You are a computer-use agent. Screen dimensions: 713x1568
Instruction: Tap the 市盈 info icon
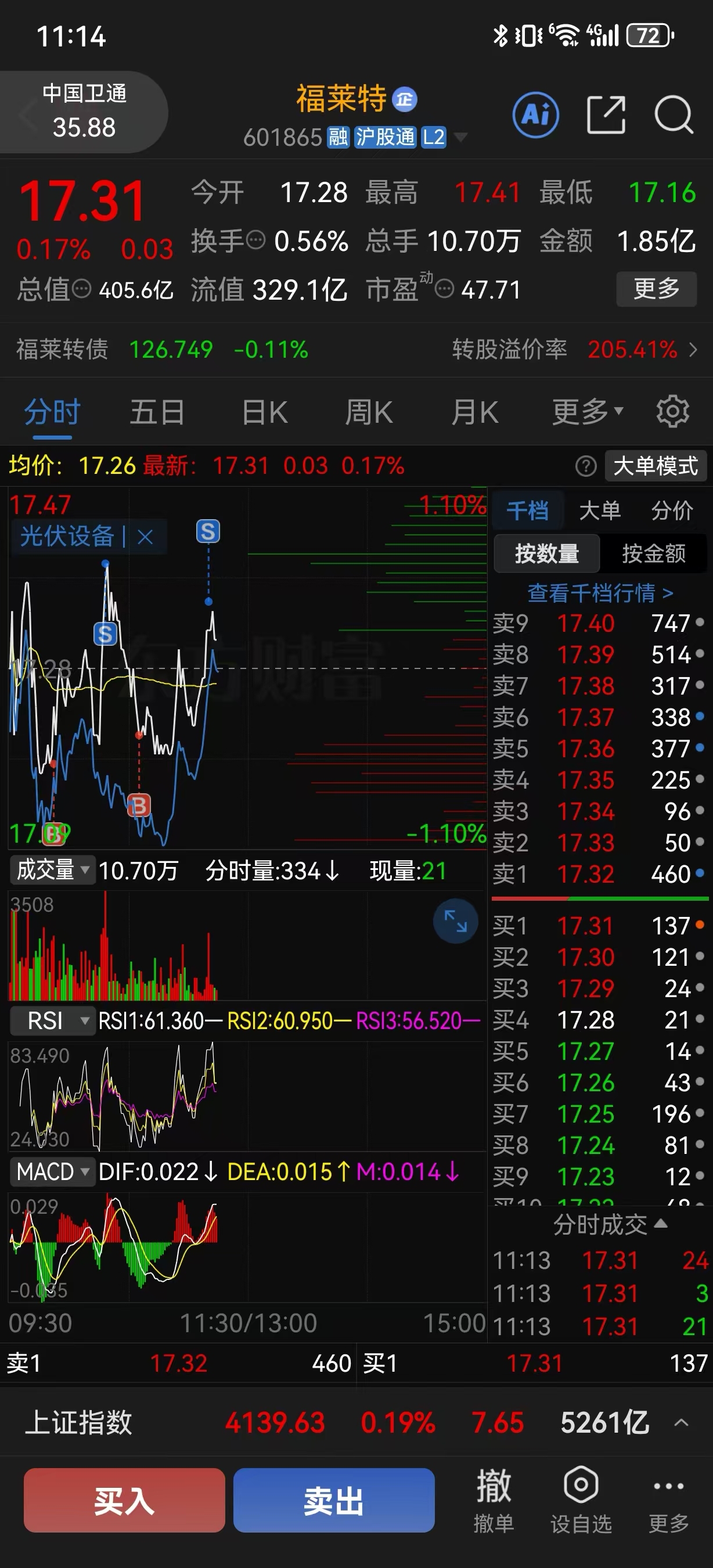click(x=445, y=289)
